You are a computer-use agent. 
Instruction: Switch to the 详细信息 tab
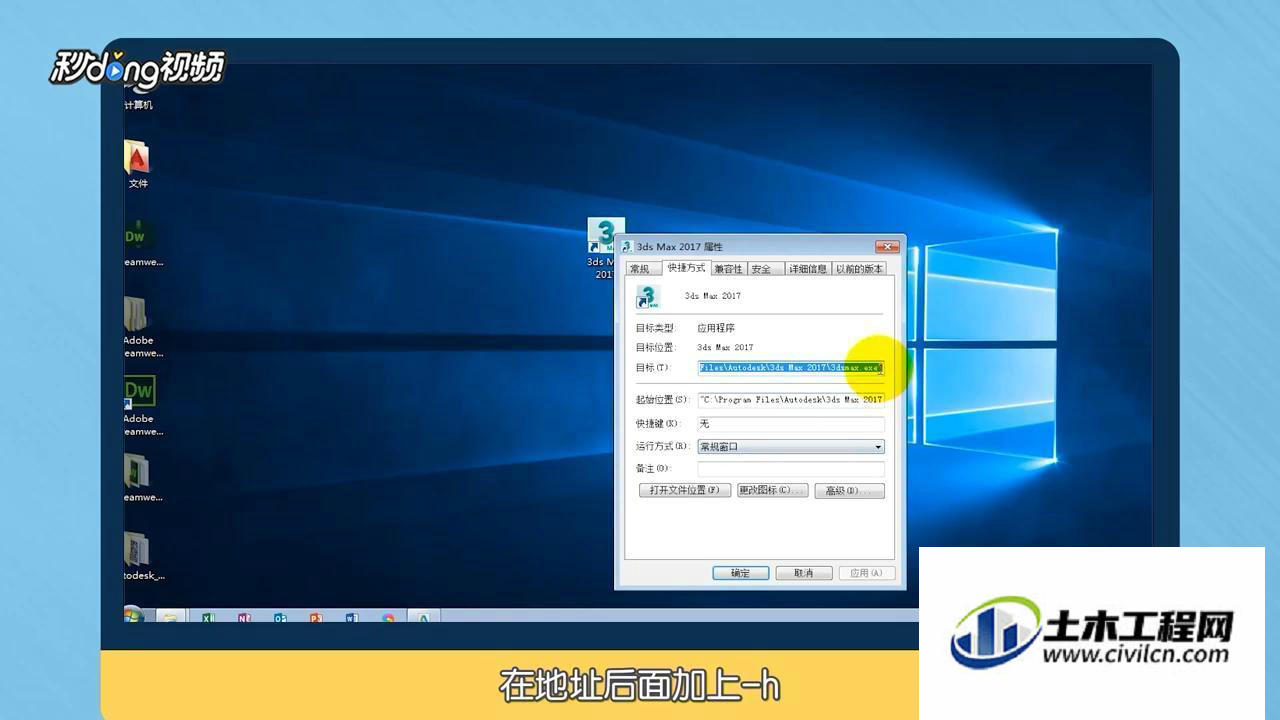[x=807, y=269]
